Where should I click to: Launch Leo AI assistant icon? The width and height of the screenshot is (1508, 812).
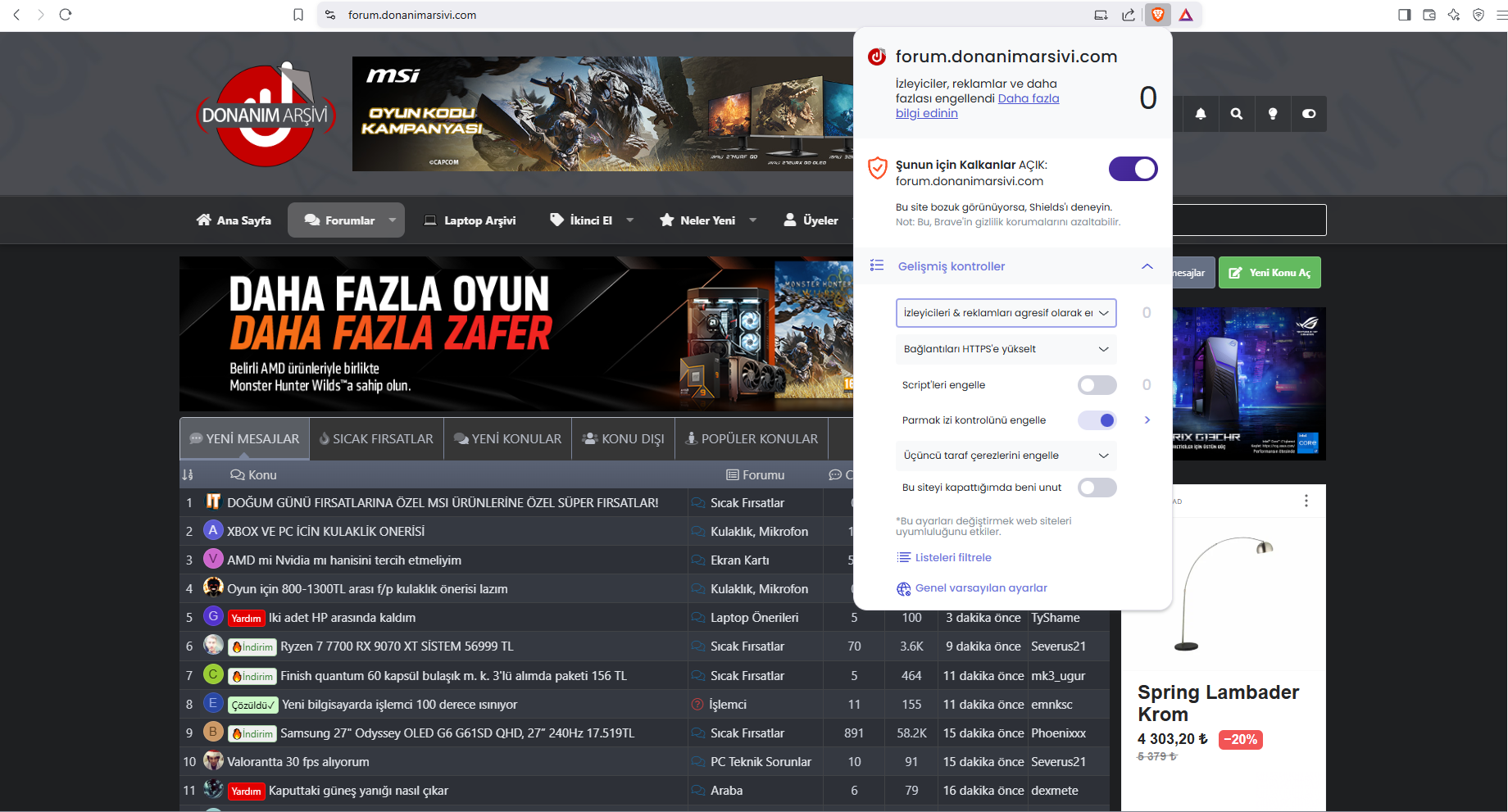[x=1454, y=15]
